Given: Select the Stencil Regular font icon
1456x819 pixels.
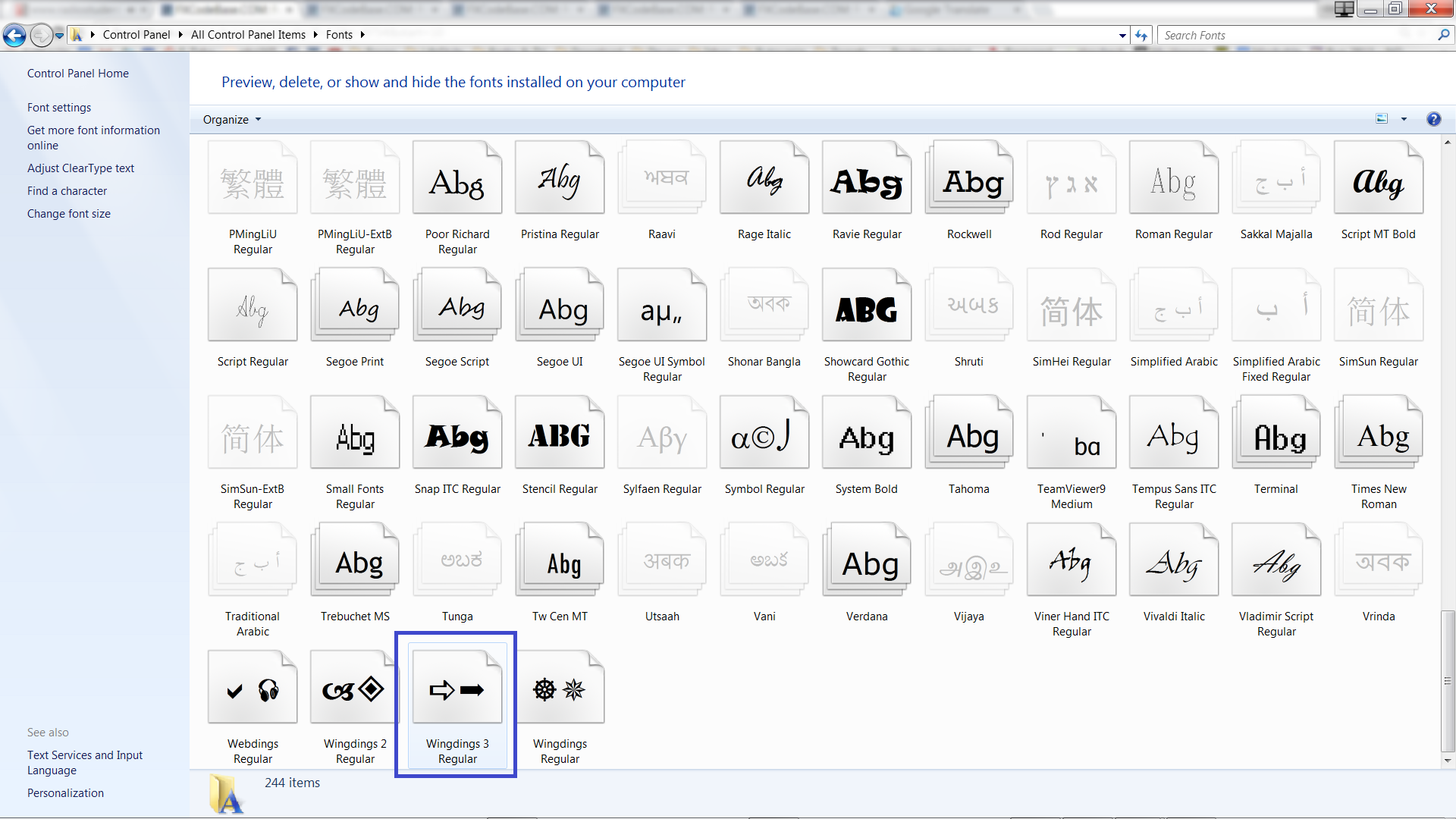Looking at the screenshot, I should (560, 431).
